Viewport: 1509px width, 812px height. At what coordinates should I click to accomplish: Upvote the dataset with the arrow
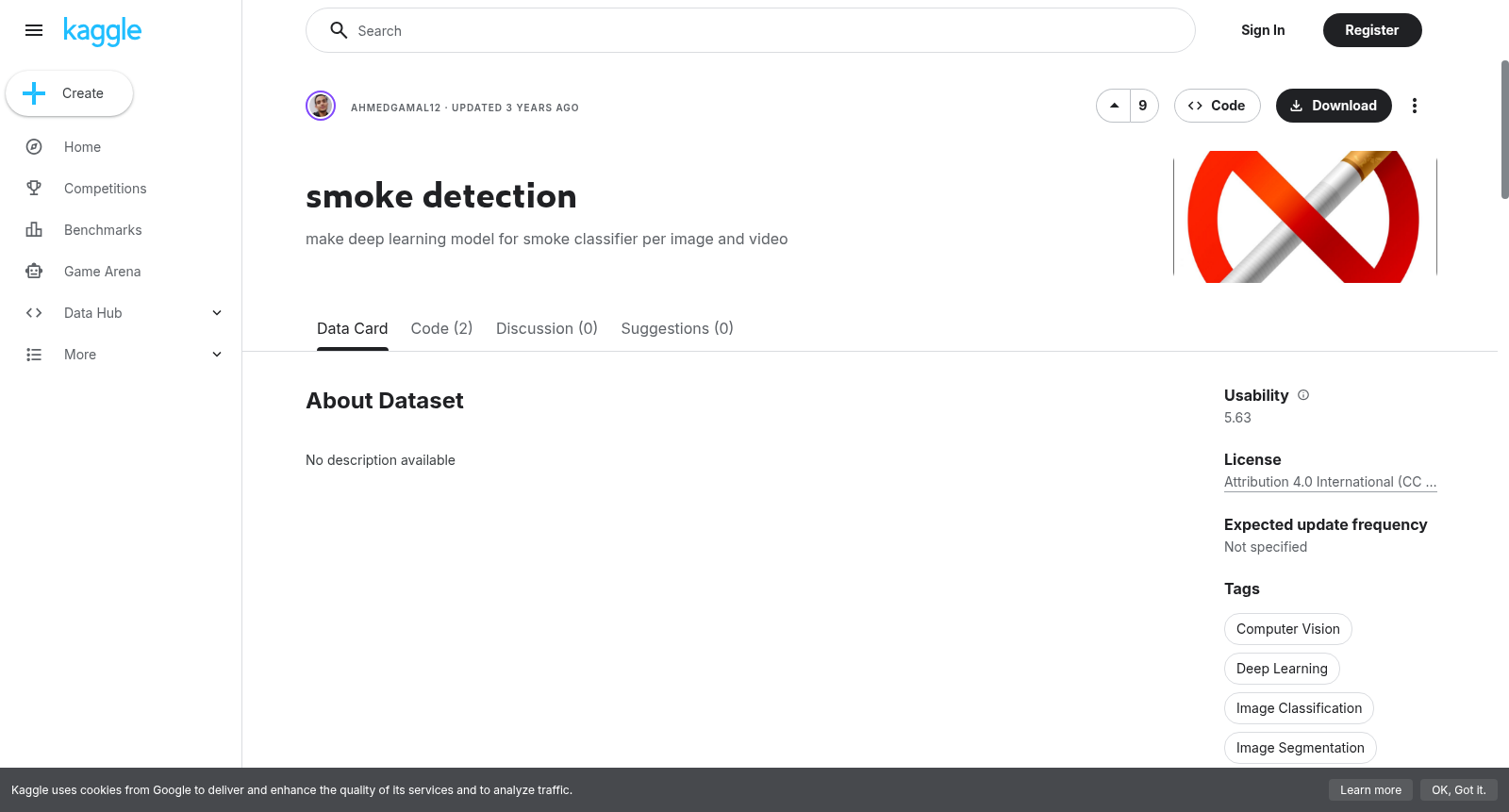click(1115, 106)
